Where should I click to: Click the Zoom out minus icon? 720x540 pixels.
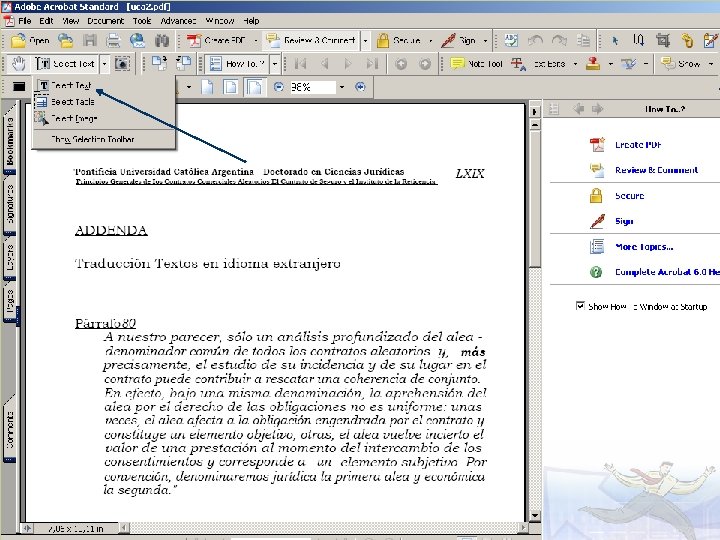tap(278, 87)
